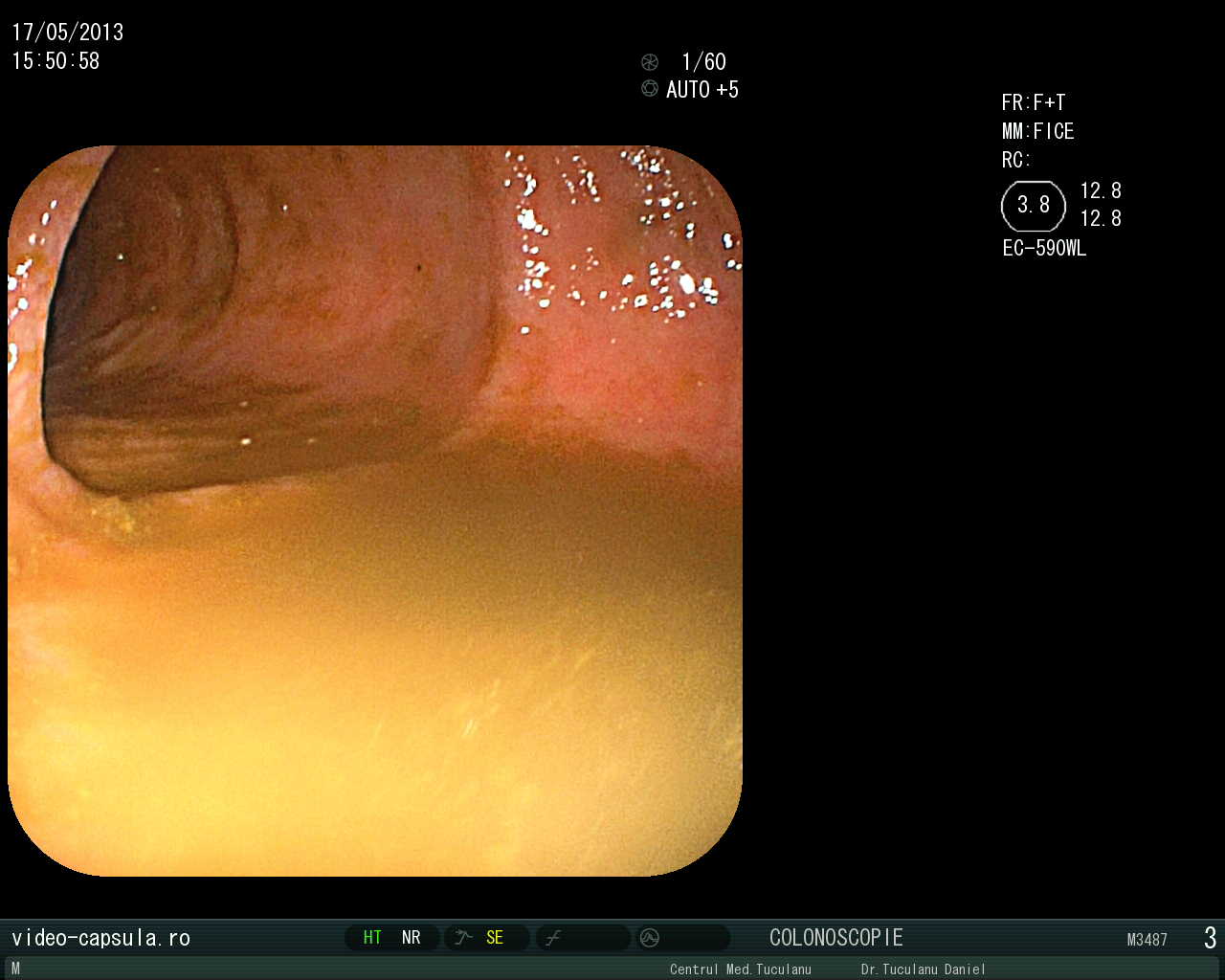Click the COLONOSCOPIE procedure label

click(836, 938)
